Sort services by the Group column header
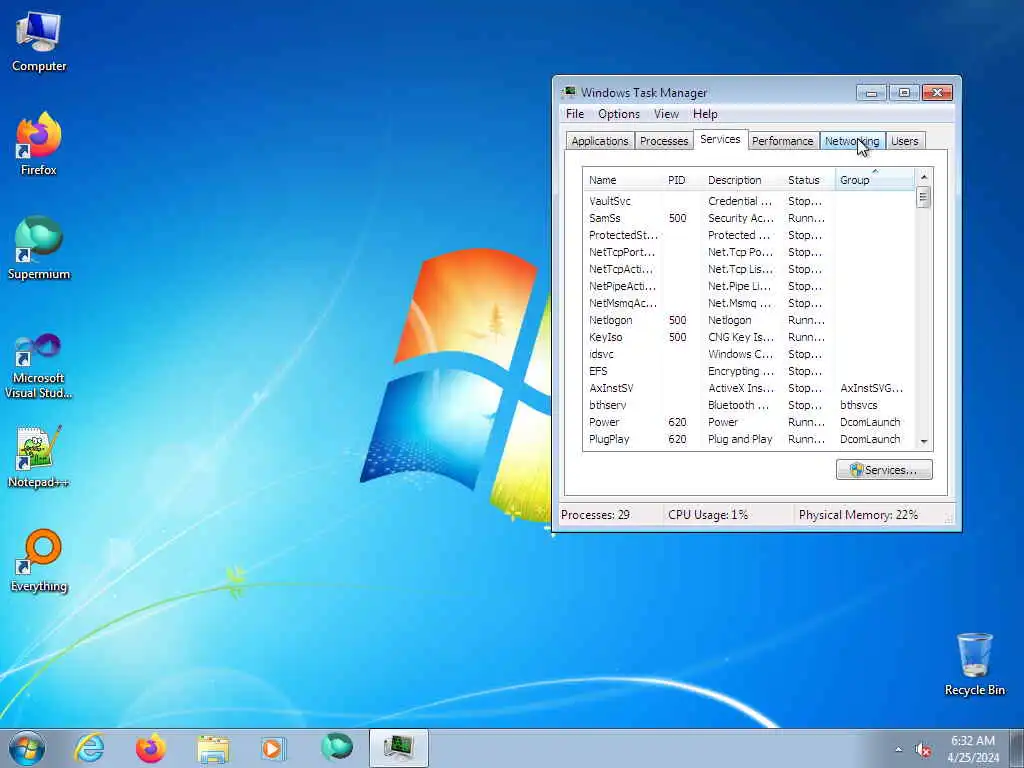This screenshot has height=768, width=1024. (x=875, y=180)
